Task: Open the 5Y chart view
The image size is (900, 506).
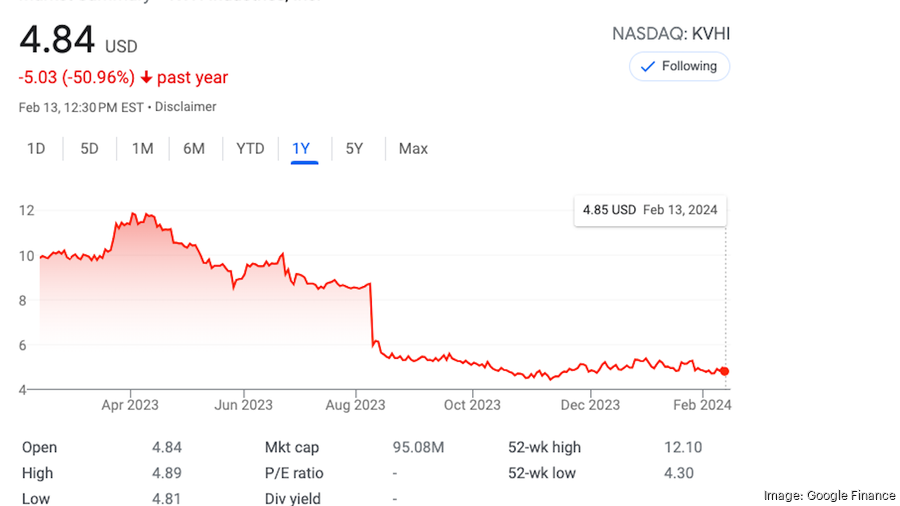Action: click(x=354, y=149)
